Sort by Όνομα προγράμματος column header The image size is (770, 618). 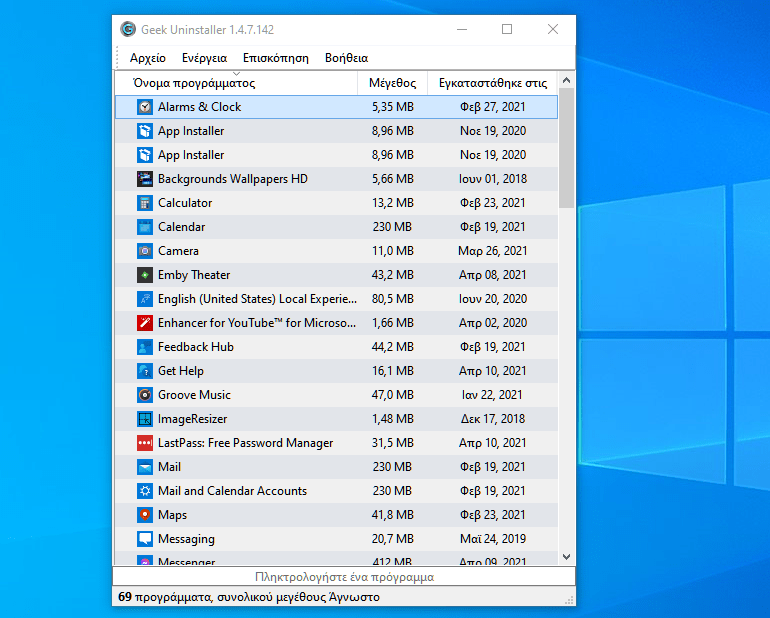coord(236,83)
